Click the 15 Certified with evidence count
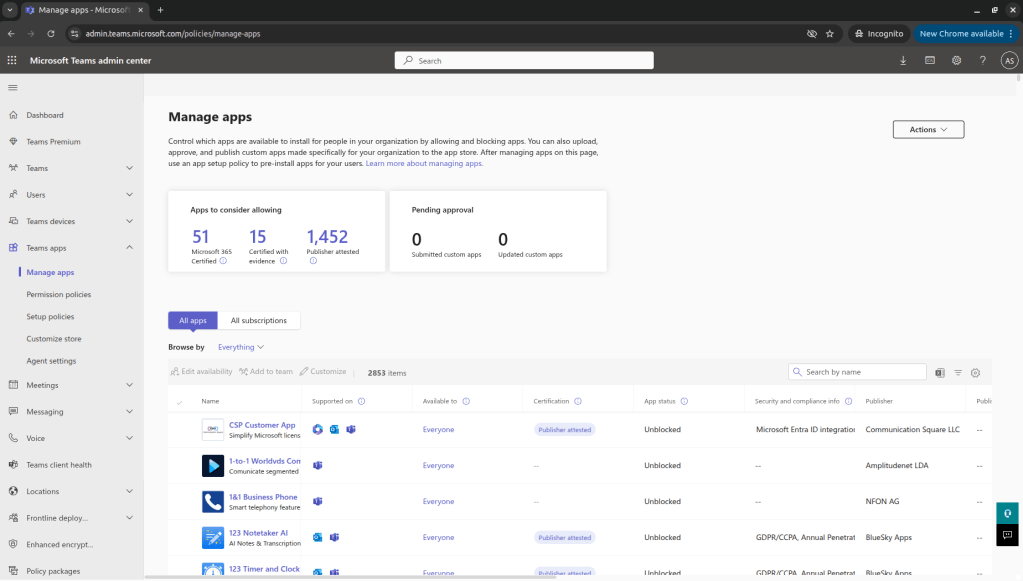The height and width of the screenshot is (581, 1023). [258, 237]
